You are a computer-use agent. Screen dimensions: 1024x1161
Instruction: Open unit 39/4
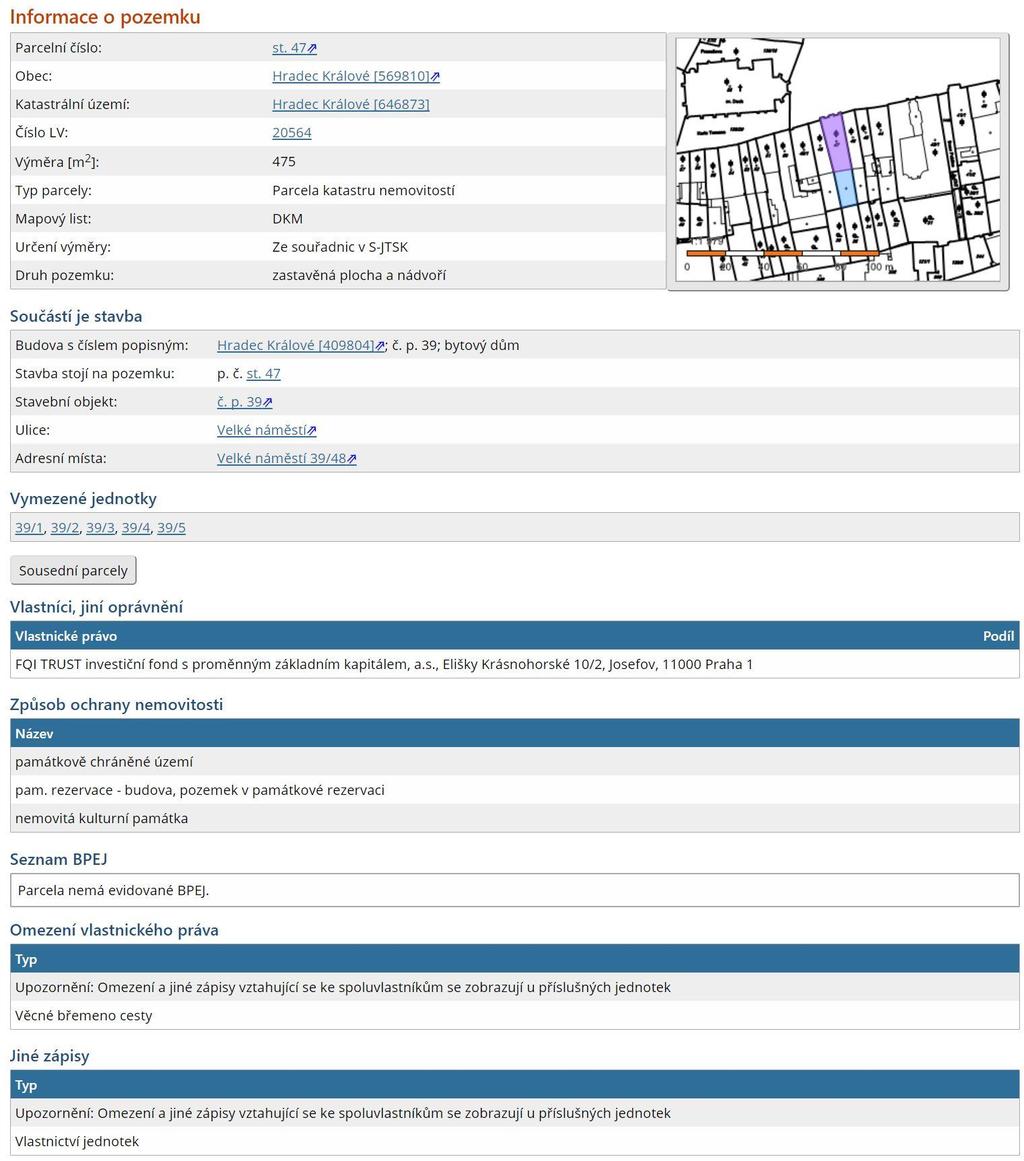coord(135,528)
